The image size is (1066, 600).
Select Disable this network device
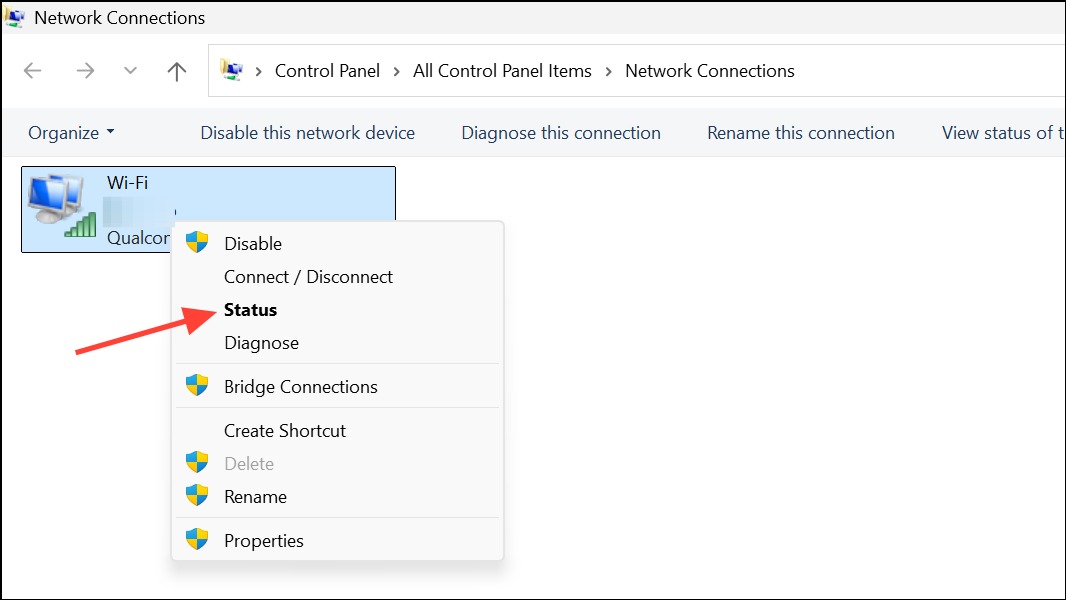click(307, 133)
